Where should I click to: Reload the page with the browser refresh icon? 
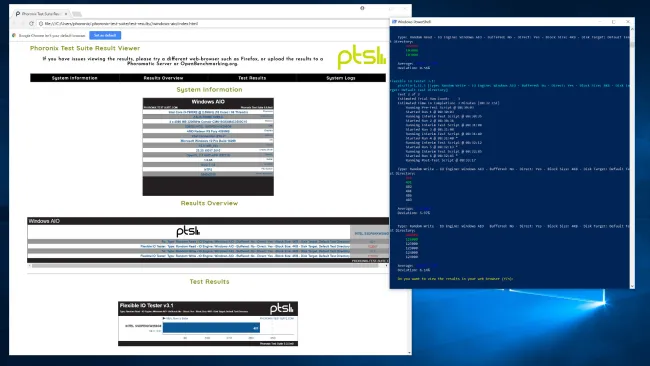click(x=32, y=24)
